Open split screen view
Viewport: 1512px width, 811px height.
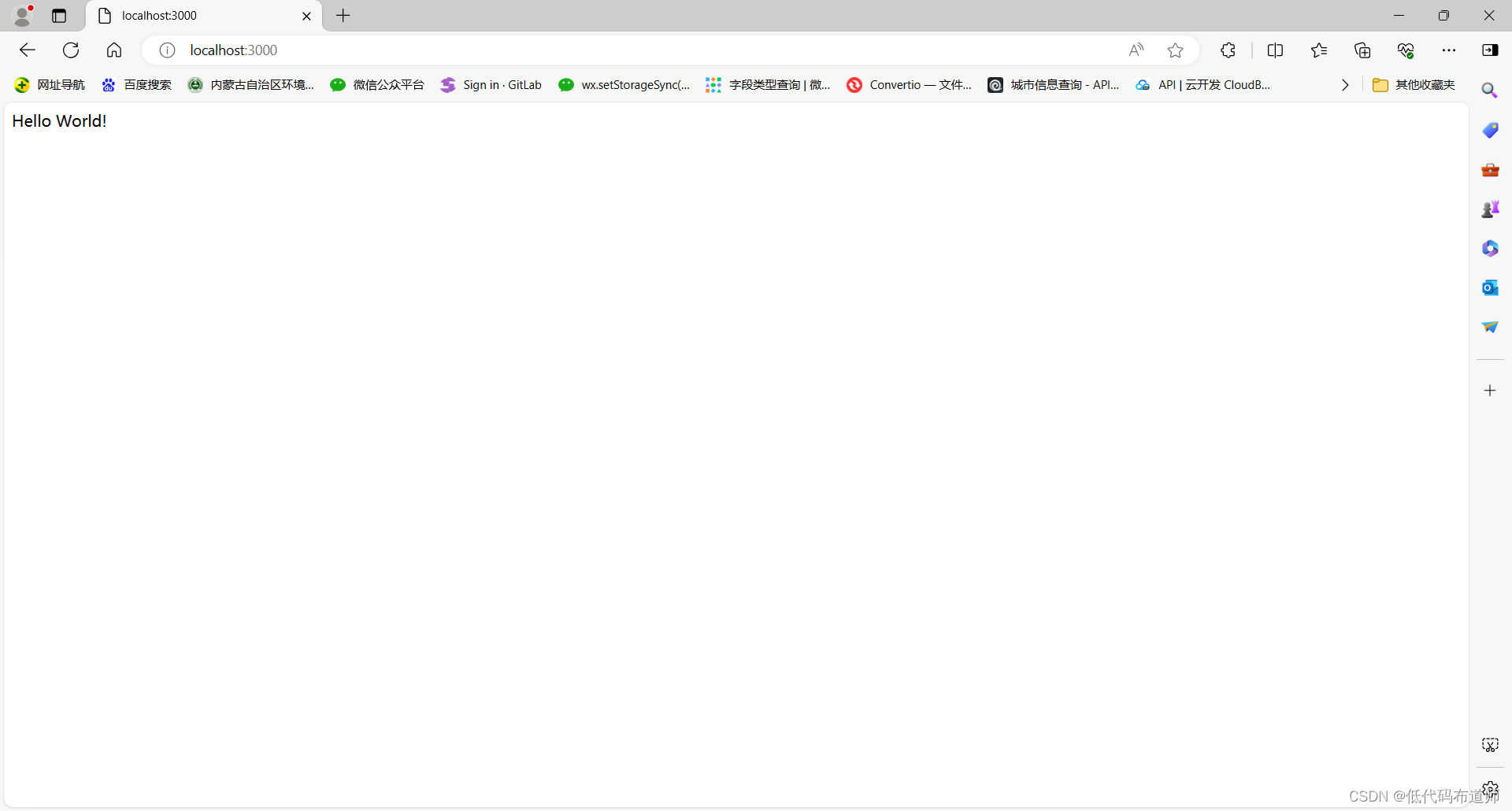[x=1275, y=50]
